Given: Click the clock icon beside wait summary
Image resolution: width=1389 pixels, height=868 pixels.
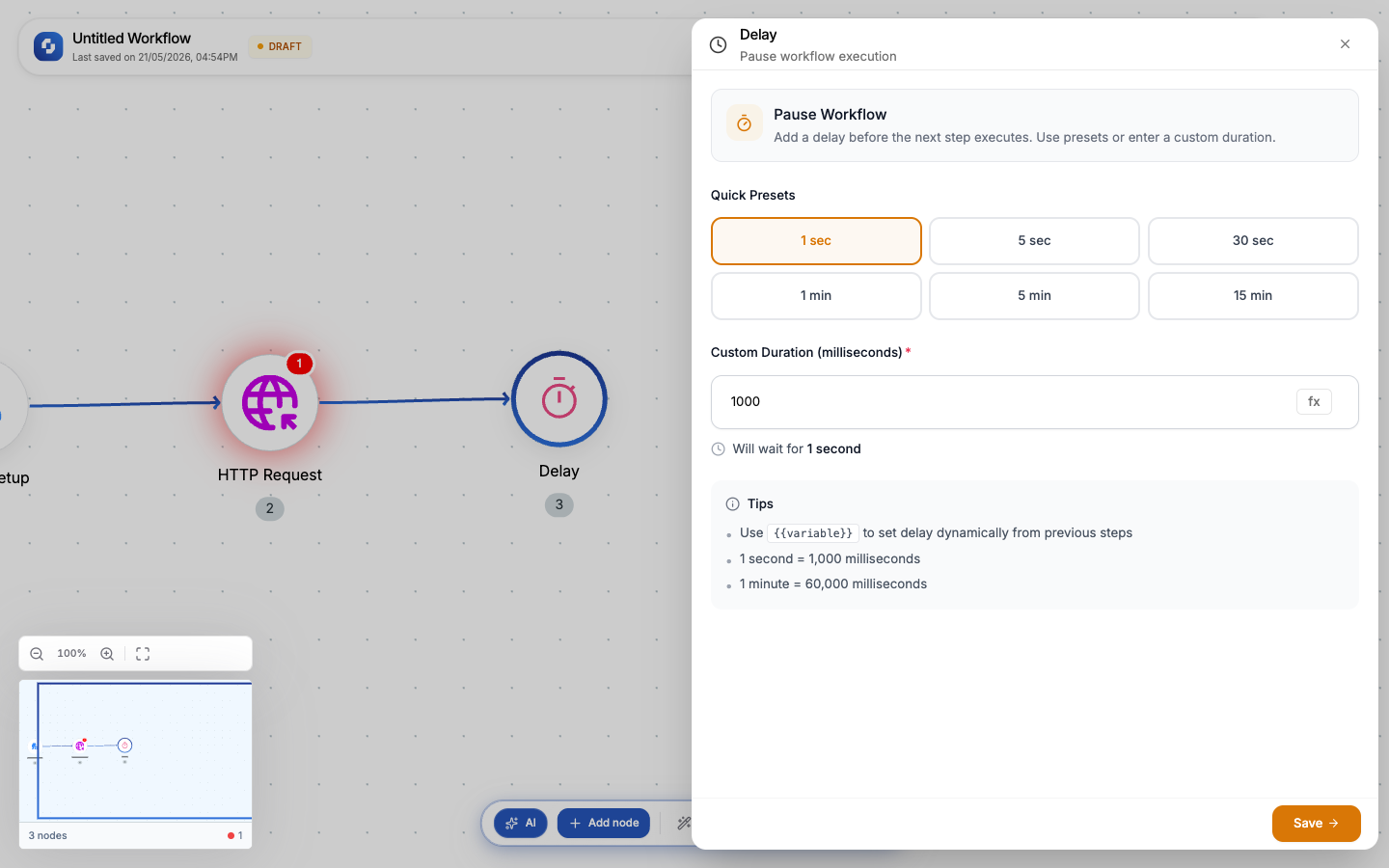Looking at the screenshot, I should 718,449.
